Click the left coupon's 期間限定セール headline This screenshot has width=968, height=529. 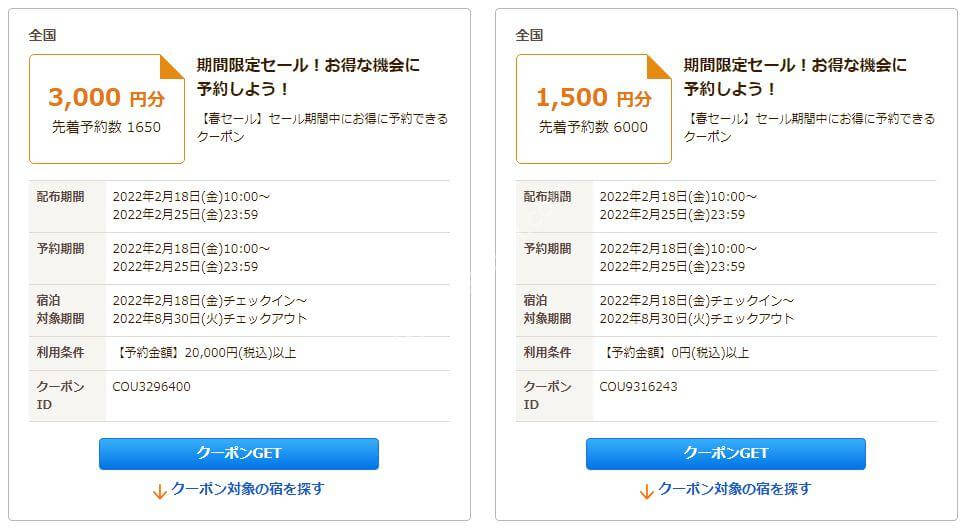coord(308,77)
